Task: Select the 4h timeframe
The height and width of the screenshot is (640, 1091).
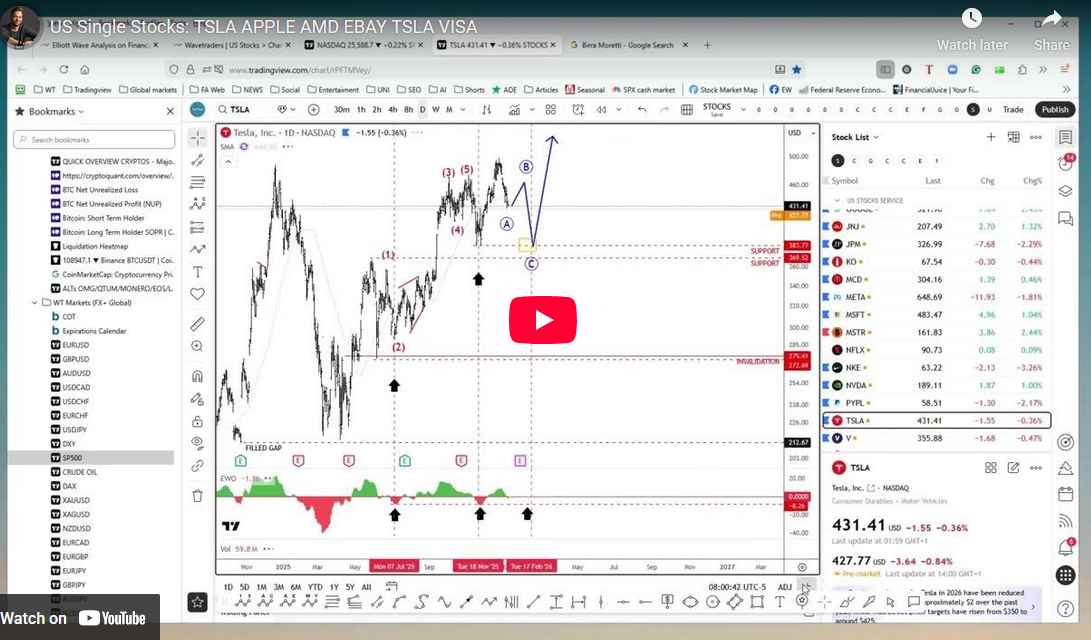Action: pos(393,110)
